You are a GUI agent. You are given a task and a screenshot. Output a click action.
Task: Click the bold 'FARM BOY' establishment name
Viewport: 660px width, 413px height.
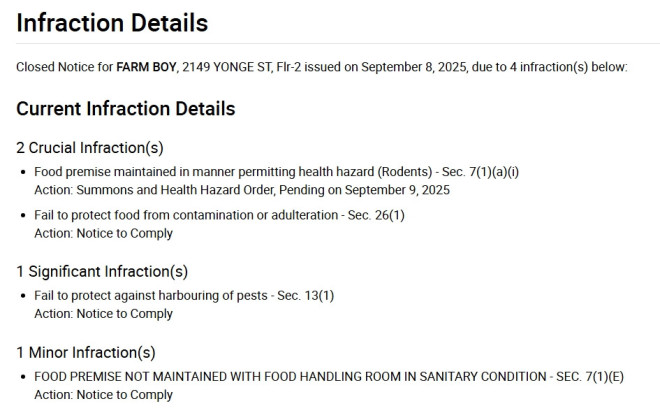pos(146,67)
